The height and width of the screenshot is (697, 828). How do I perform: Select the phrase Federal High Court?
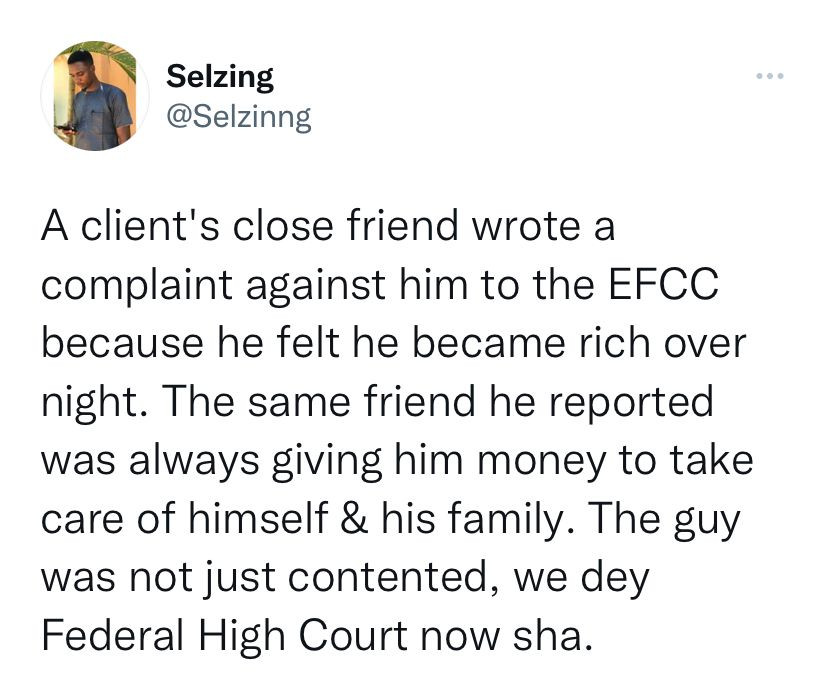(x=225, y=635)
